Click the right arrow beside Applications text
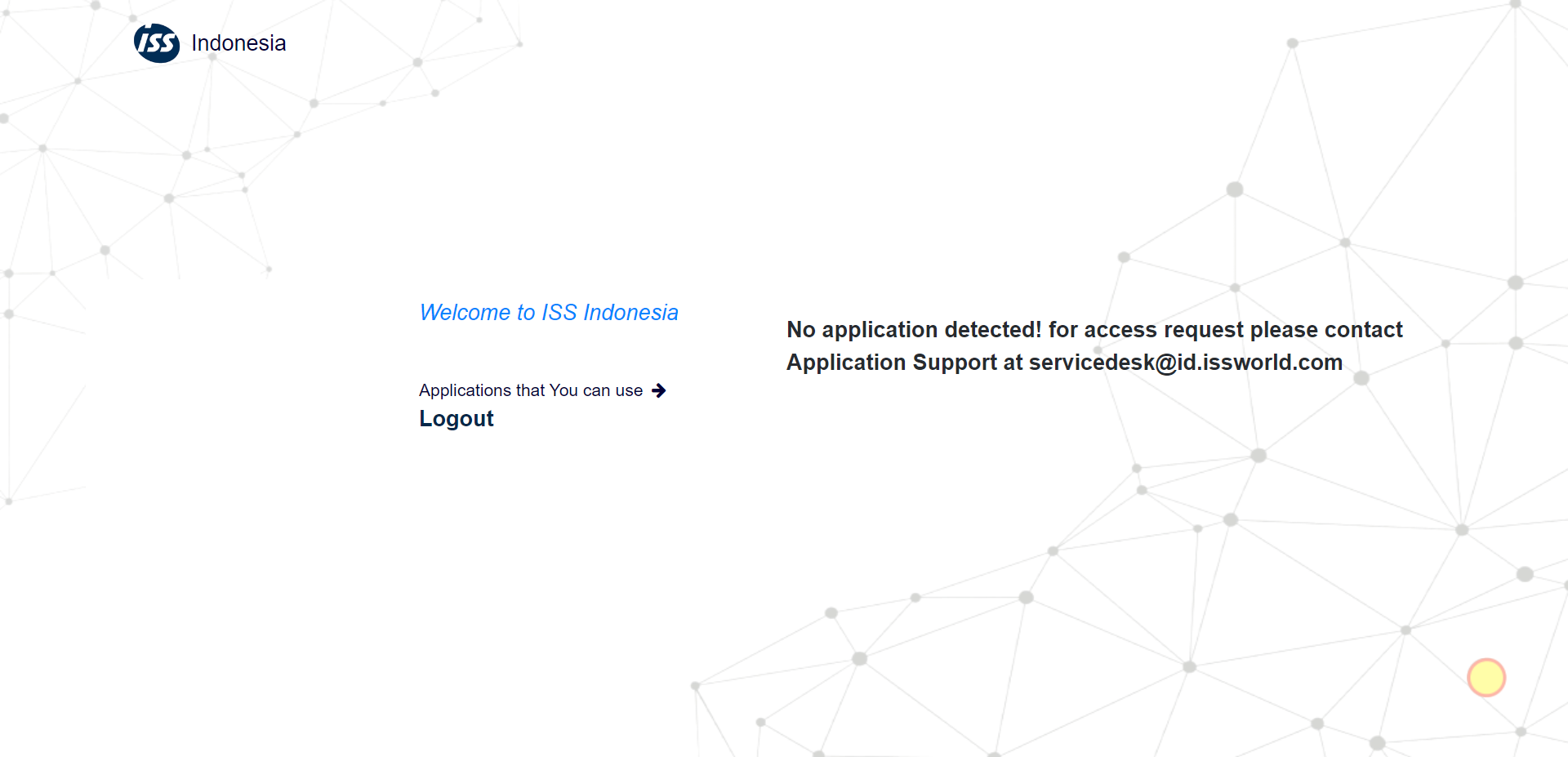This screenshot has width=1568, height=757. 659,391
